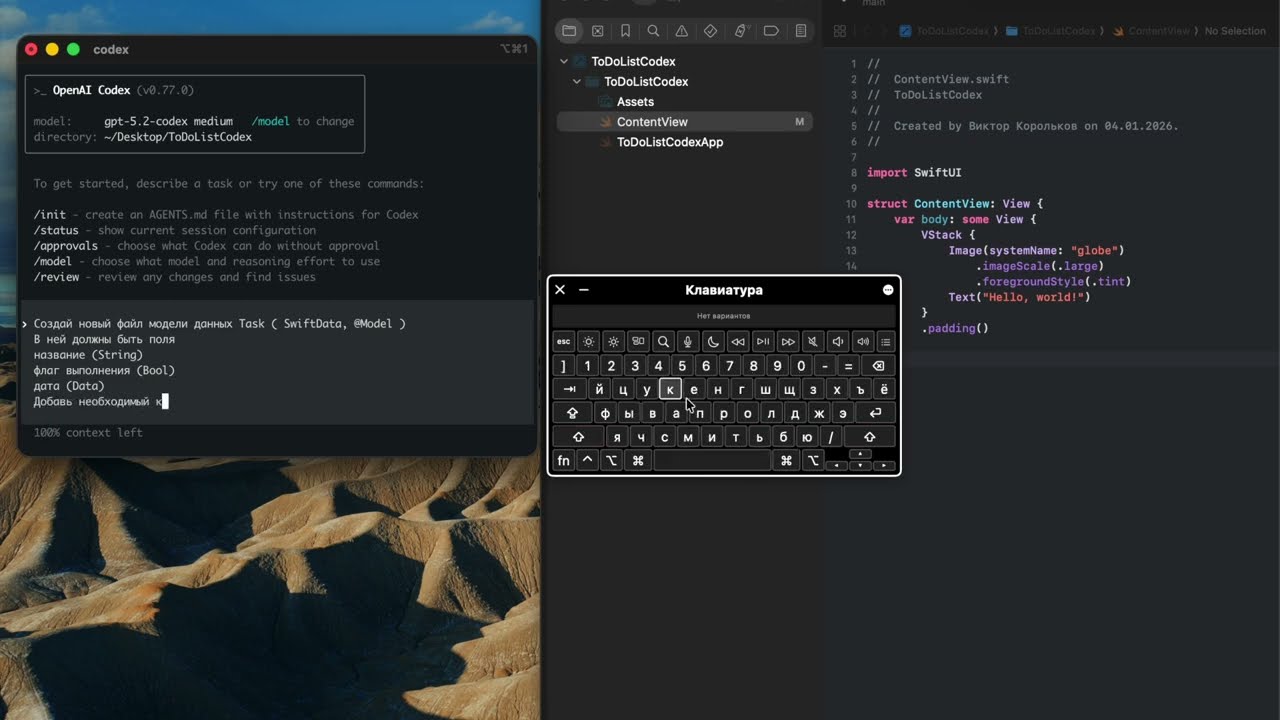Show the Breakpoint navigator icon

click(x=771, y=31)
